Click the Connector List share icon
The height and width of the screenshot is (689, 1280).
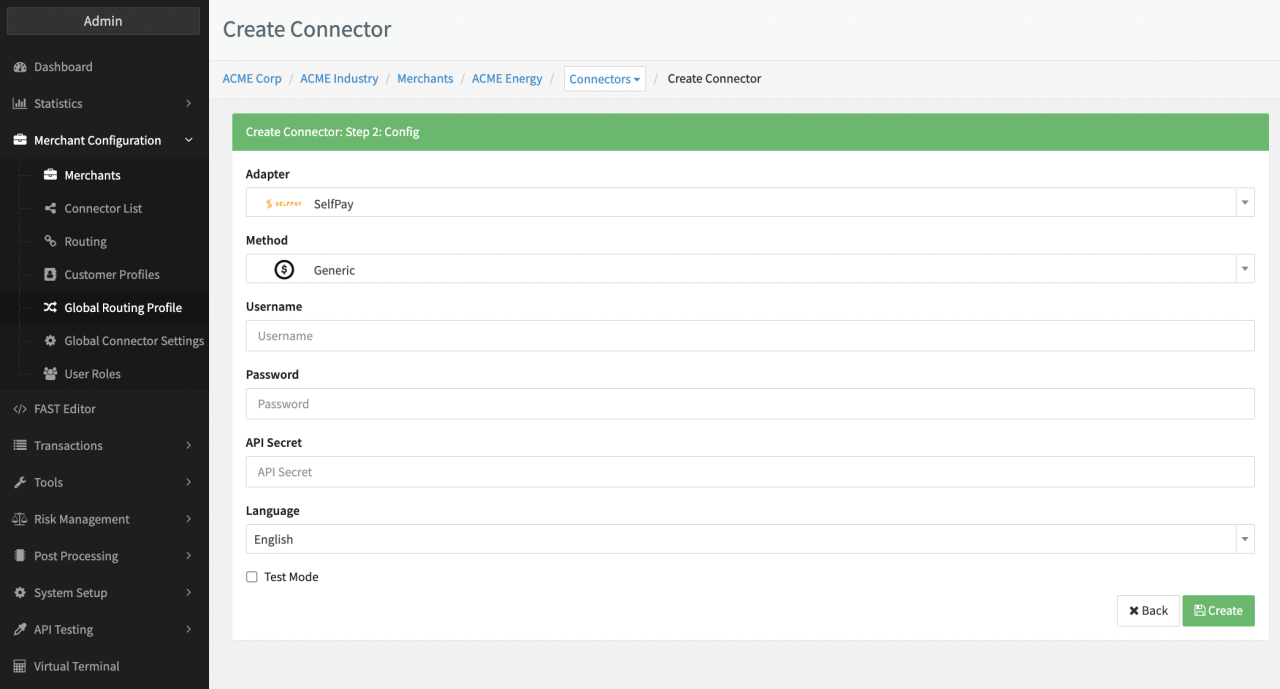[50, 209]
